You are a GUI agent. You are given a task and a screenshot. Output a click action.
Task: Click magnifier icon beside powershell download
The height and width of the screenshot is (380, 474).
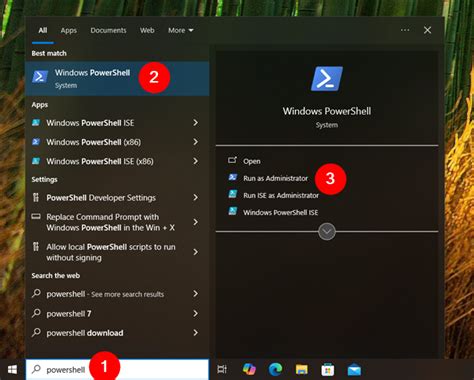pos(36,332)
